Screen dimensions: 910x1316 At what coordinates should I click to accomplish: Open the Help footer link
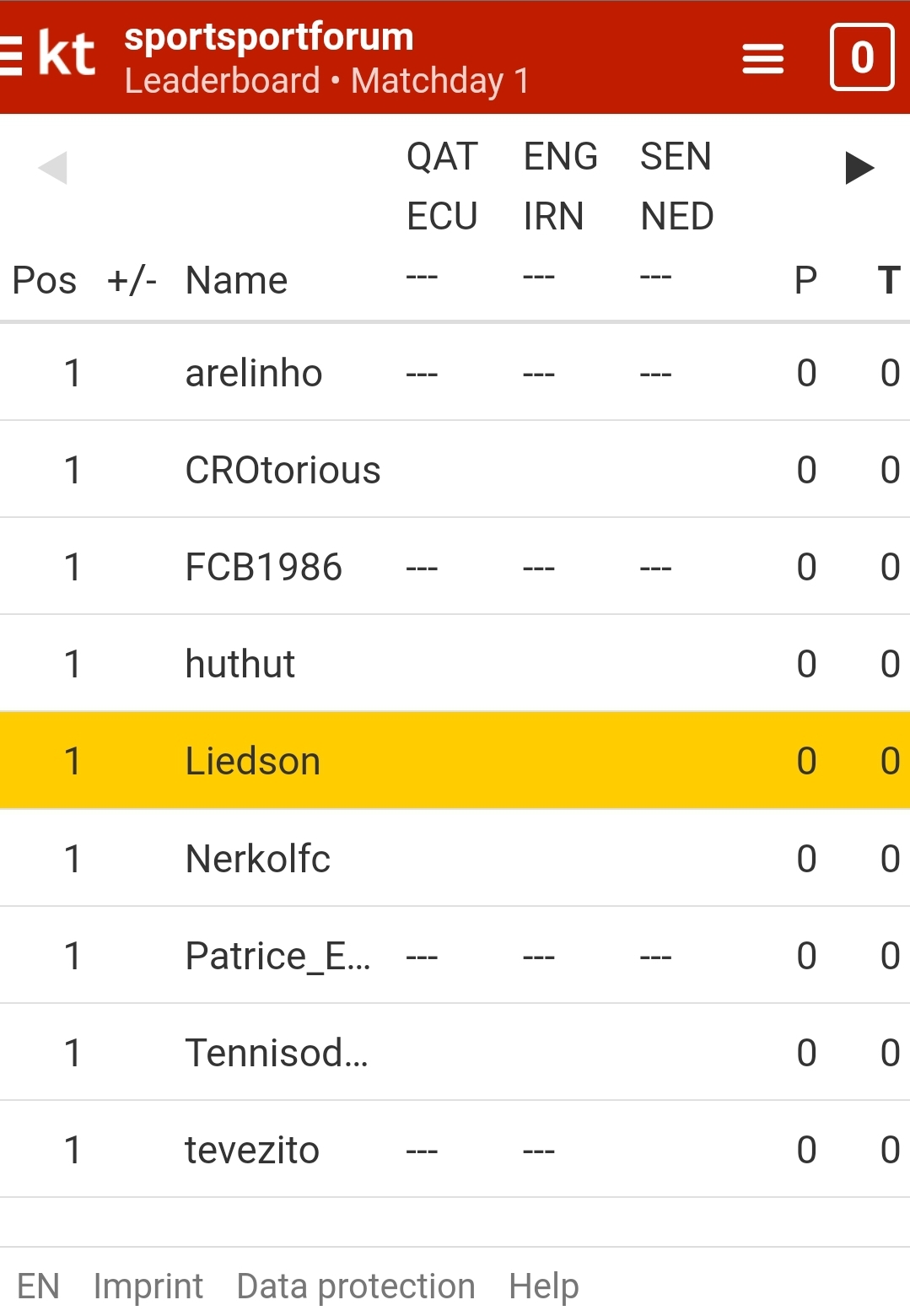coord(544,1286)
